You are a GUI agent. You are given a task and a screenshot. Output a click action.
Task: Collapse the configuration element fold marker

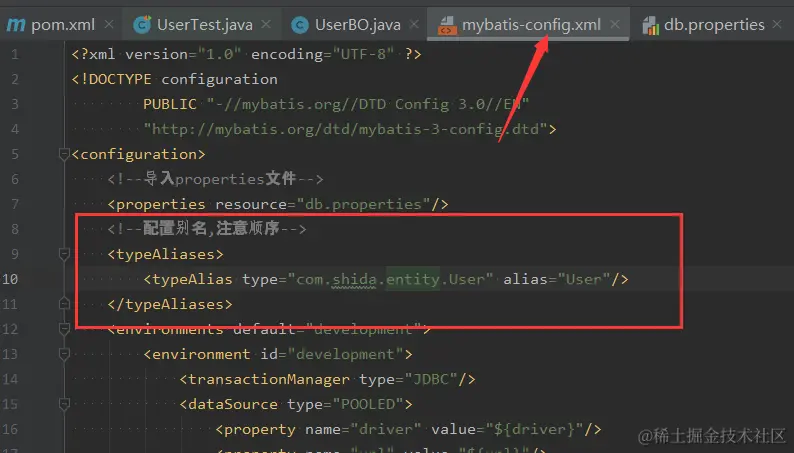click(64, 154)
